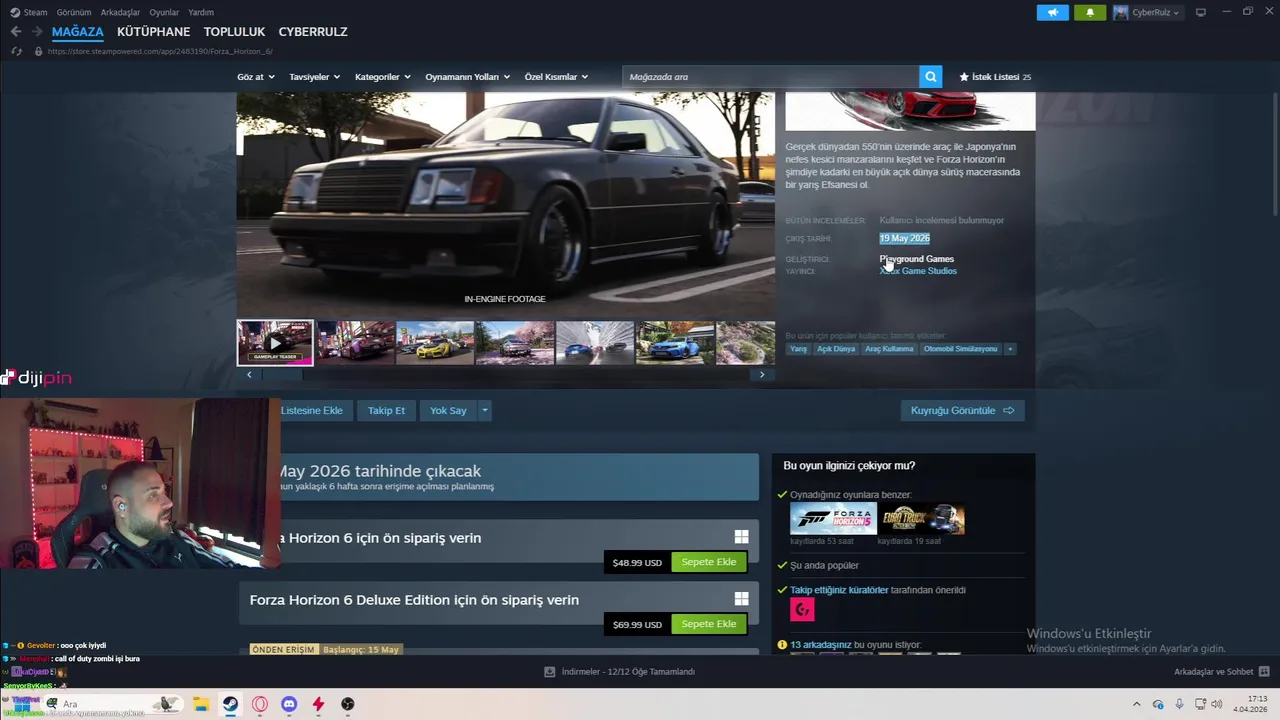
Task: Click the Açık Dünya tag
Action: (836, 349)
